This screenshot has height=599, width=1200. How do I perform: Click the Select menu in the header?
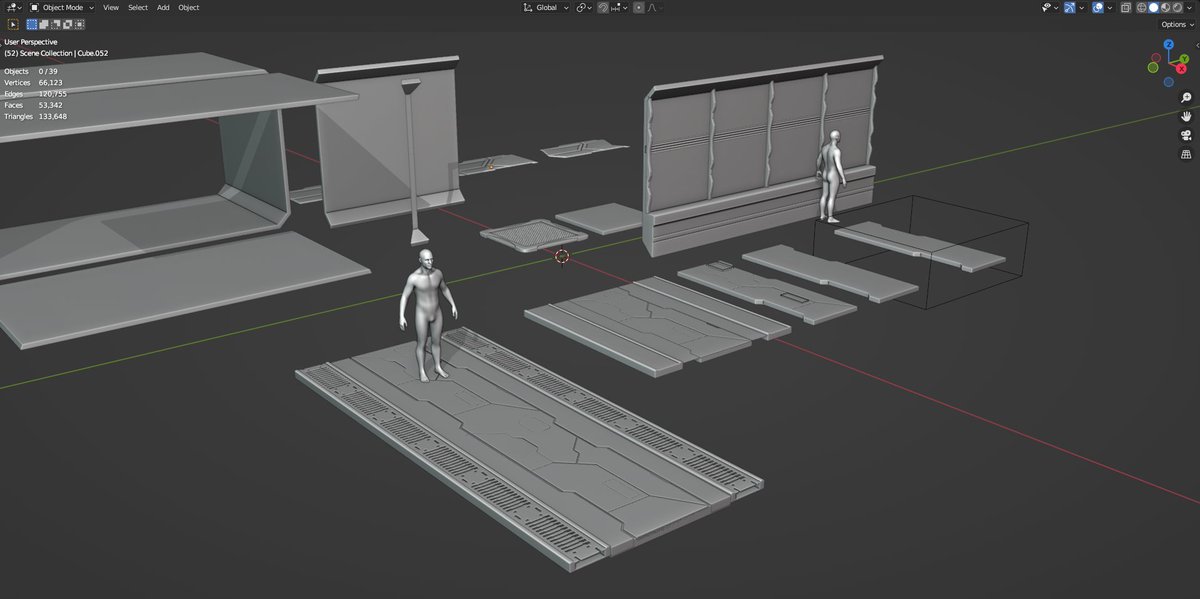click(137, 7)
